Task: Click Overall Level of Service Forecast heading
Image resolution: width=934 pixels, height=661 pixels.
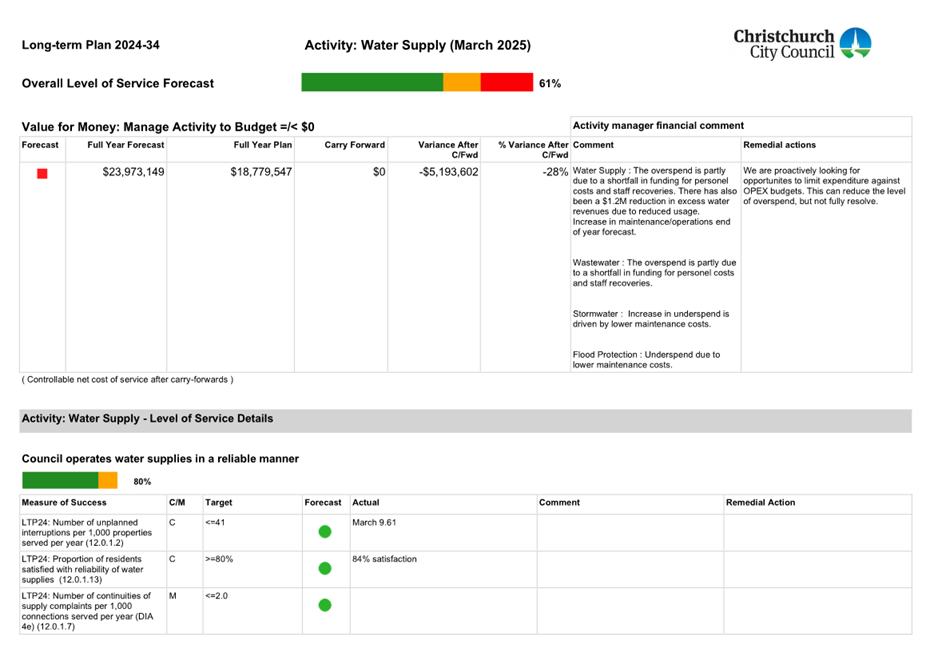Action: [118, 83]
